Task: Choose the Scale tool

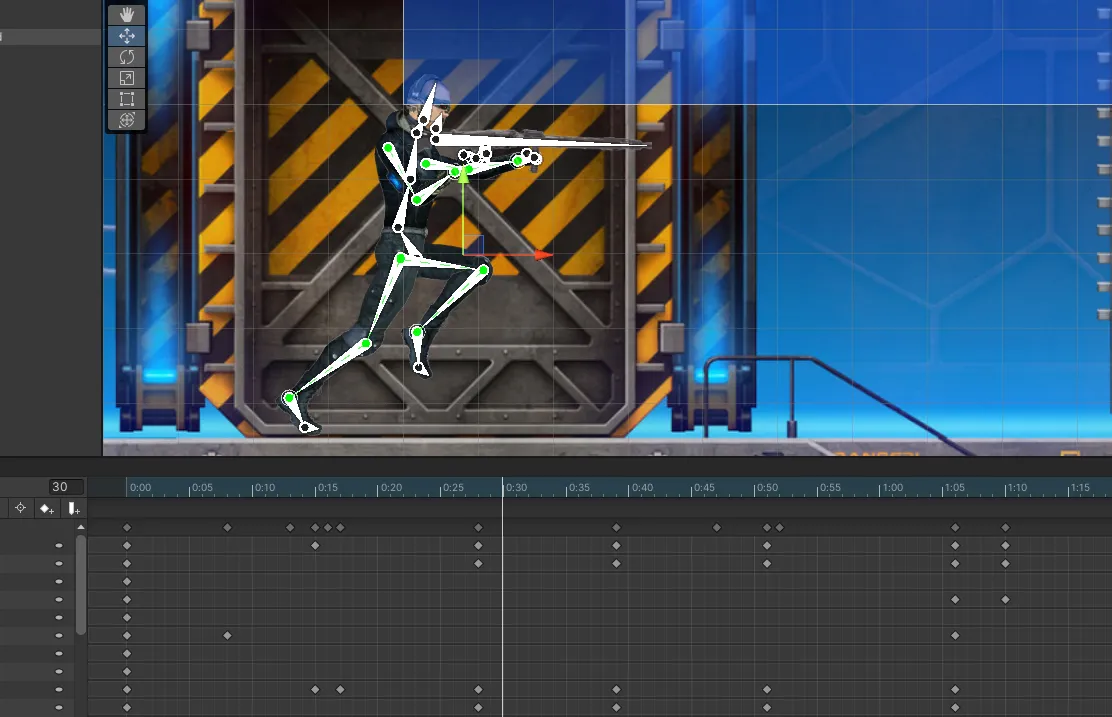Action: click(x=127, y=78)
